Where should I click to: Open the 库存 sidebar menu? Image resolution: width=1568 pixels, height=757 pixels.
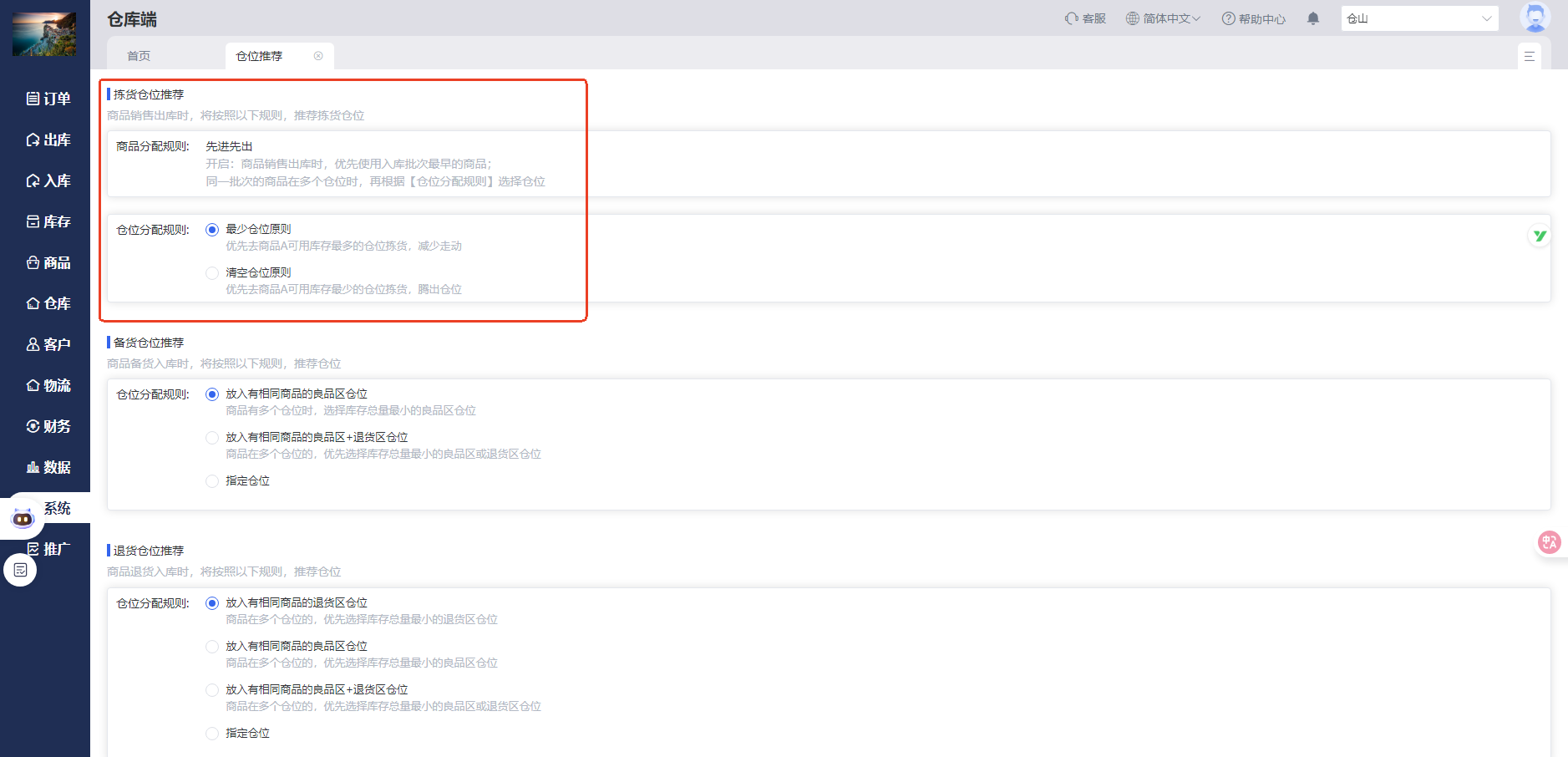click(48, 221)
